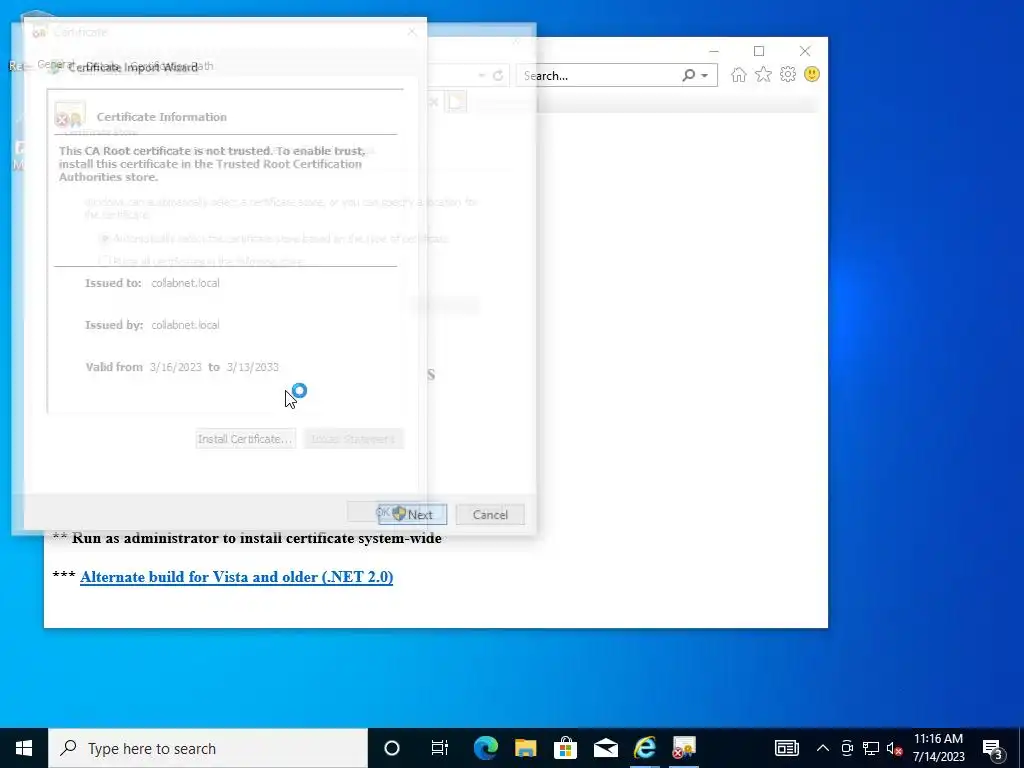Click the smiley feedback icon

[x=812, y=74]
